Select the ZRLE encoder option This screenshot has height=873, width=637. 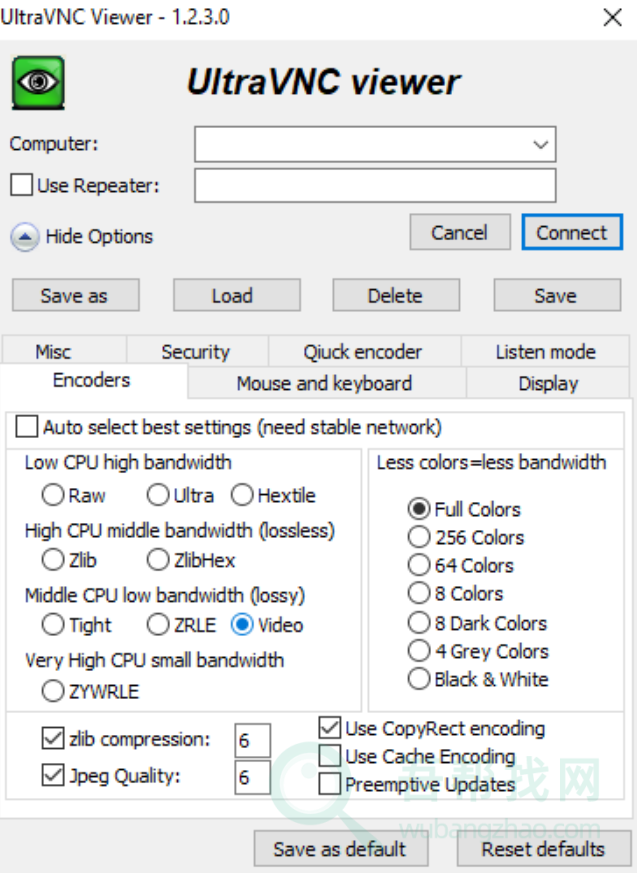[x=158, y=625]
